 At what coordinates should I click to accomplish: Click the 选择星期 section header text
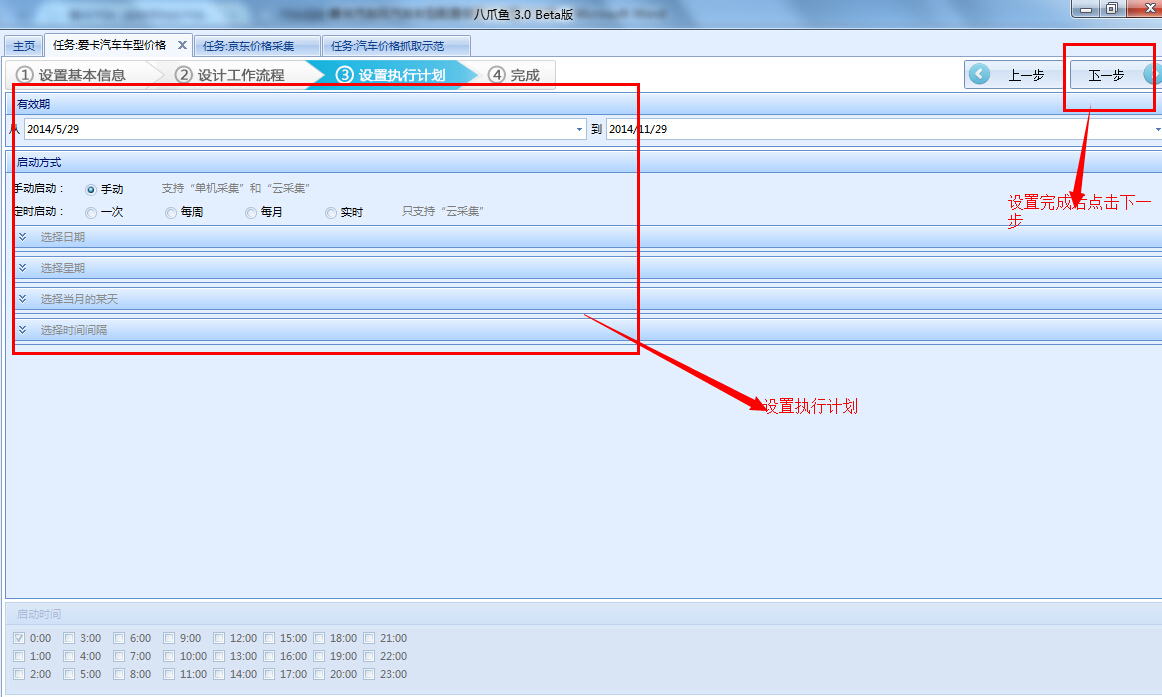[x=62, y=268]
